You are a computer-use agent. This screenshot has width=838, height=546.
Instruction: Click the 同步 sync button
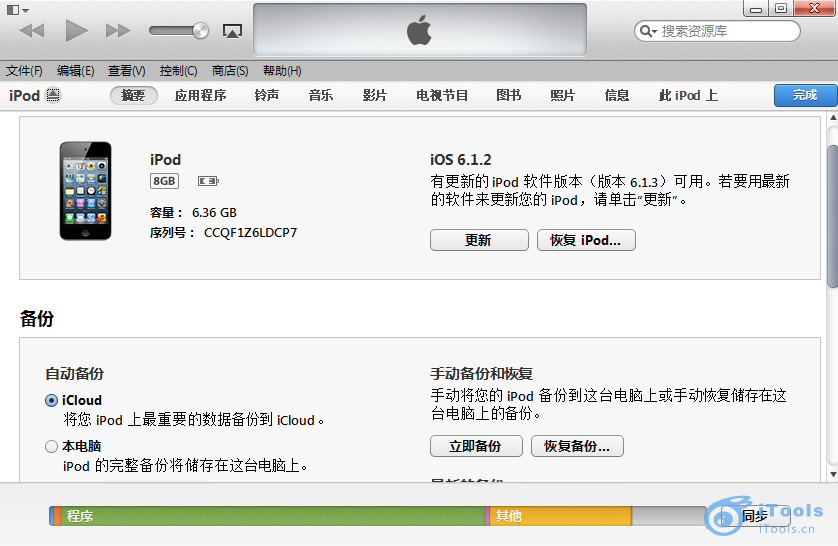pos(755,516)
